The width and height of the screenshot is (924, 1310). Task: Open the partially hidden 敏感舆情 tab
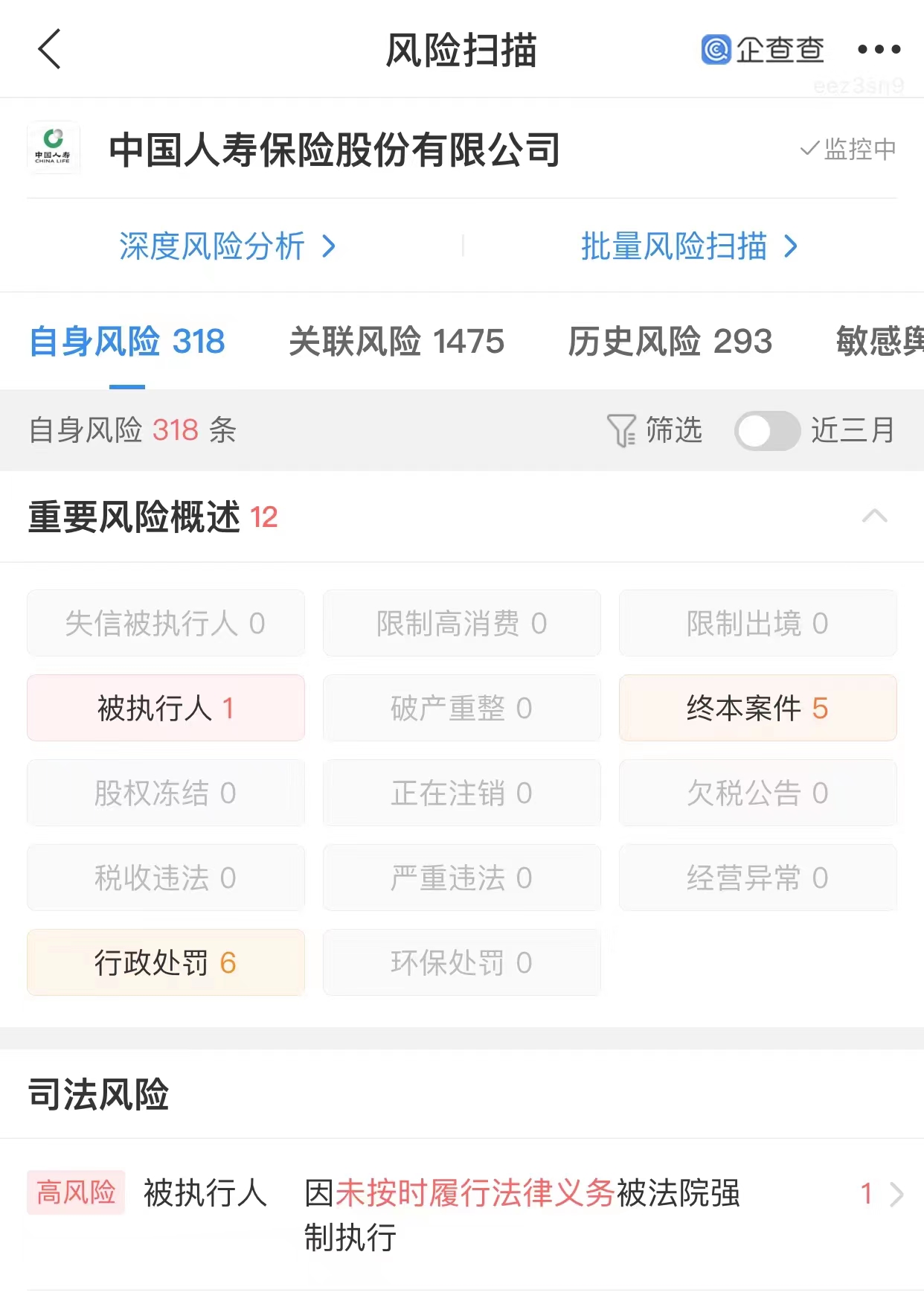[880, 342]
